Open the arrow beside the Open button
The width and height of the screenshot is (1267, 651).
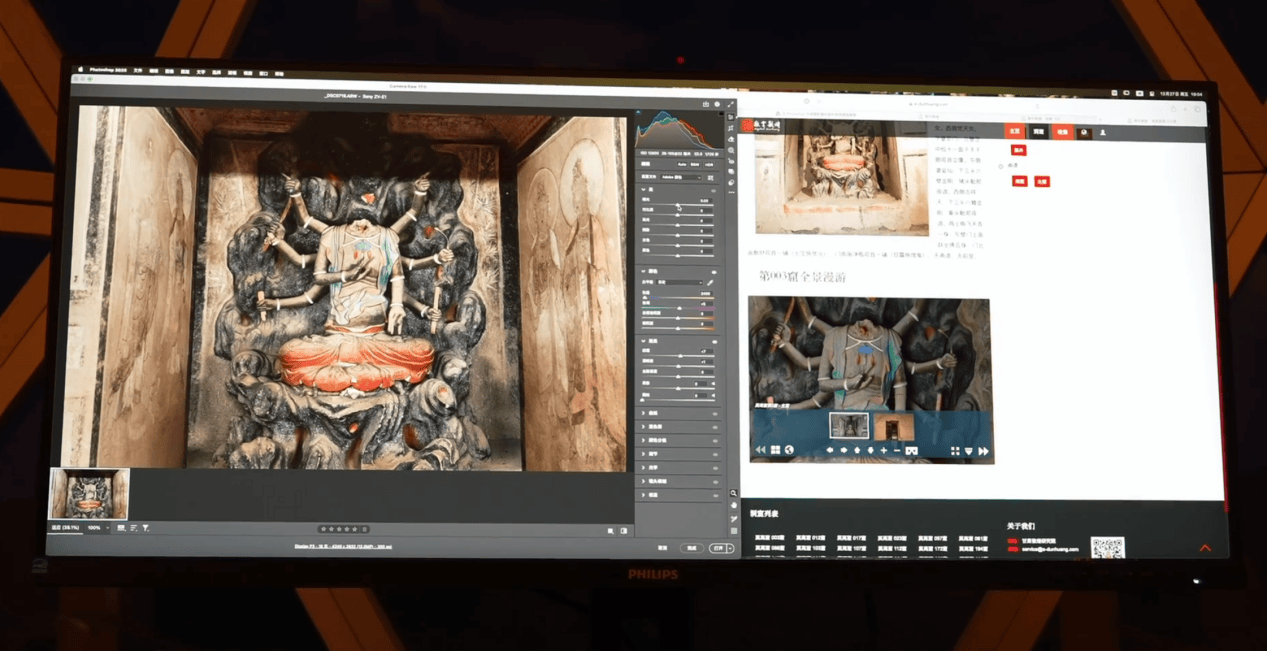pos(730,548)
